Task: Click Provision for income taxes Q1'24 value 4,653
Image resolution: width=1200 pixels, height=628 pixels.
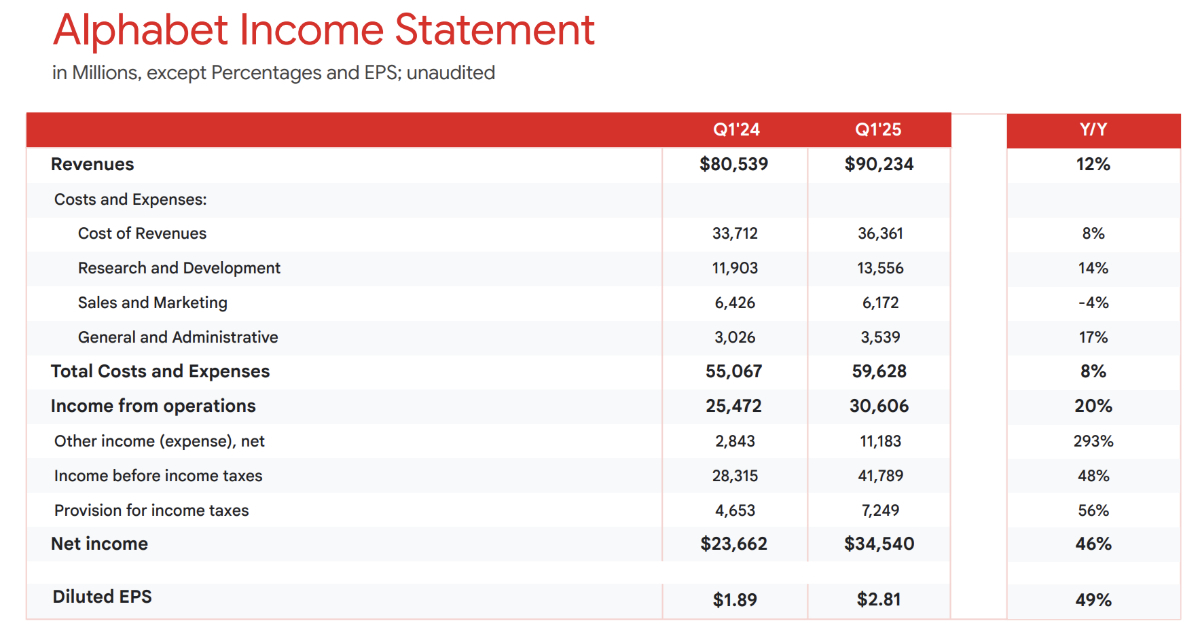Action: [735, 510]
